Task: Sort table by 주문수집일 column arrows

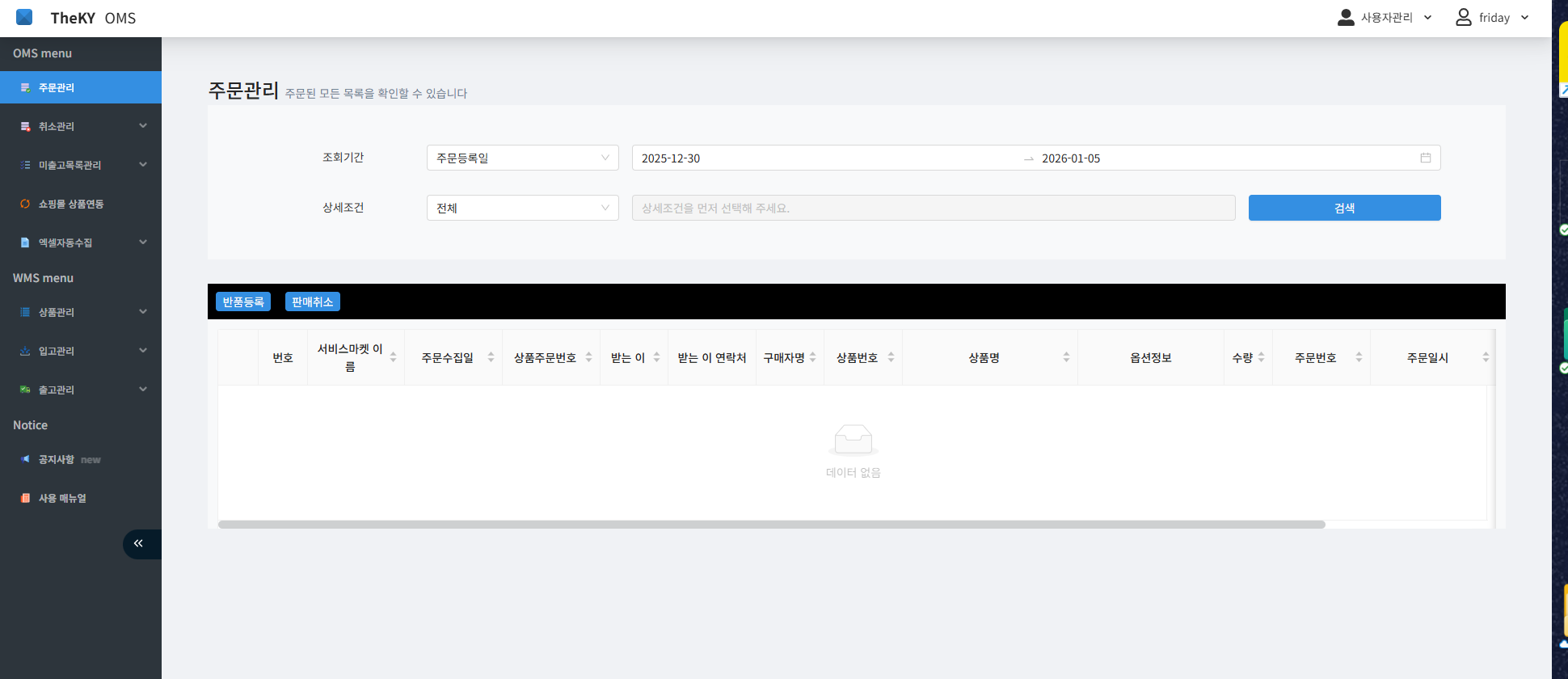Action: pyautogui.click(x=491, y=357)
